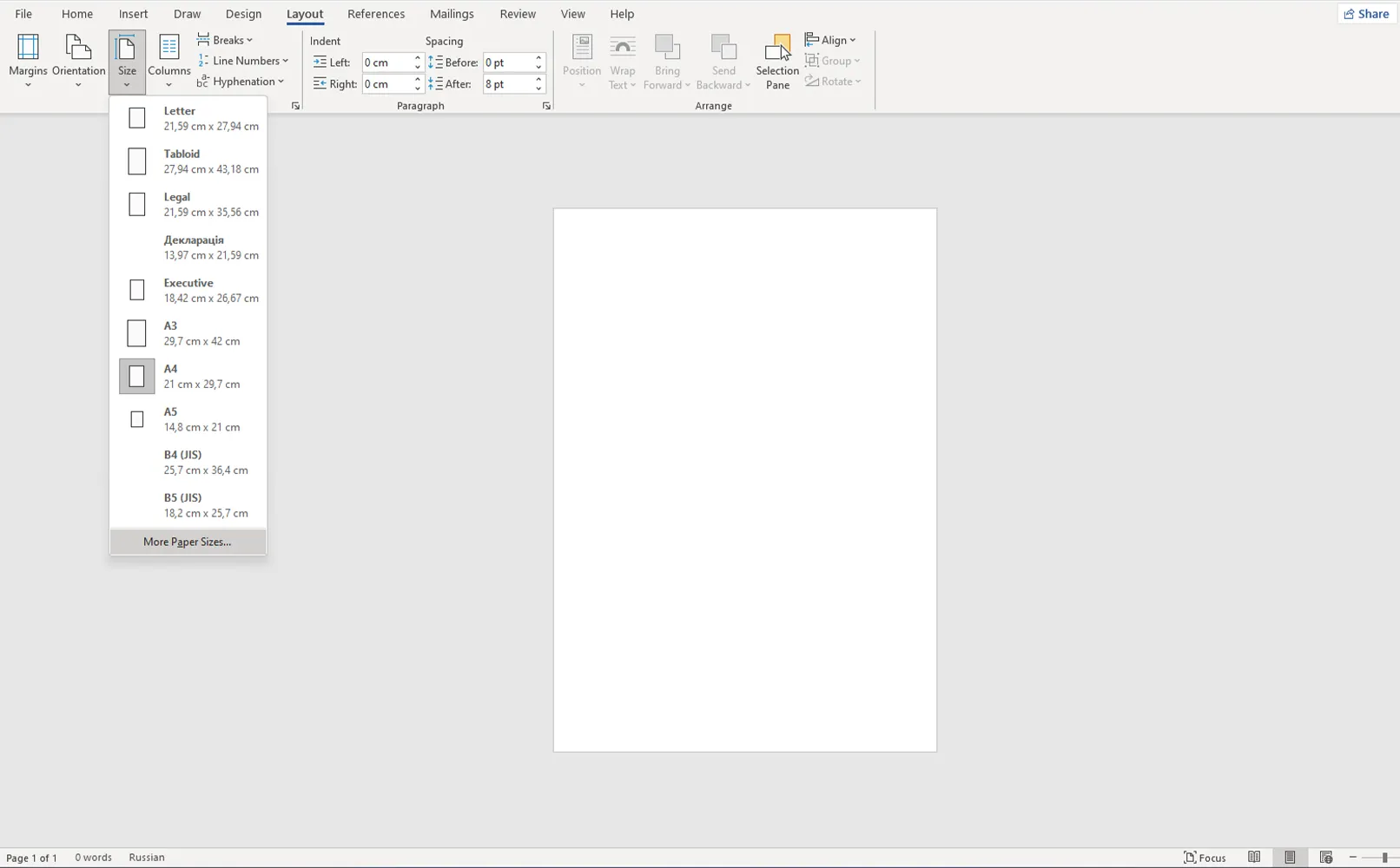The height and width of the screenshot is (868, 1400).
Task: Click the Indent Left input field
Action: [386, 62]
